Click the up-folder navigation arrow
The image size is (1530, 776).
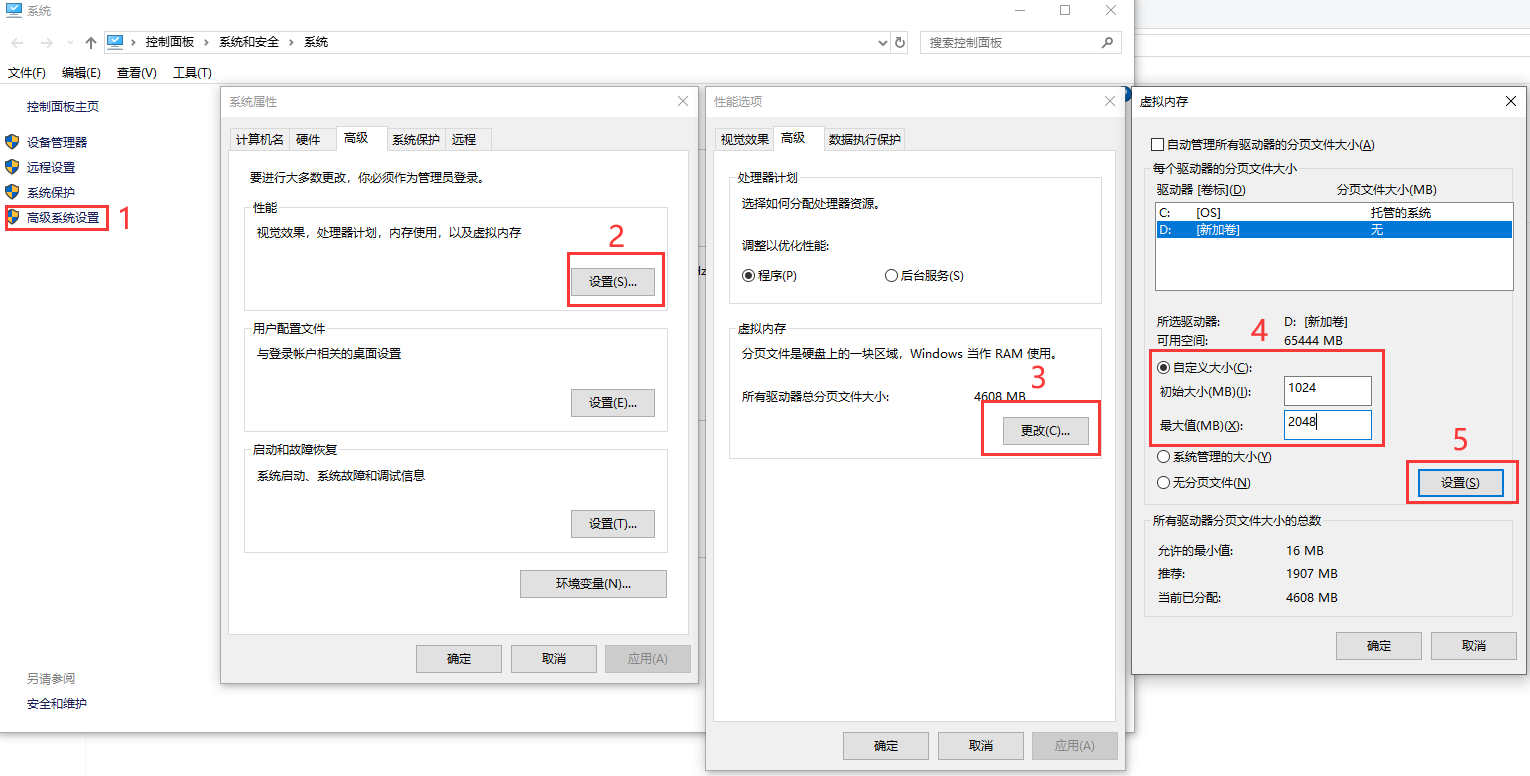pos(90,42)
